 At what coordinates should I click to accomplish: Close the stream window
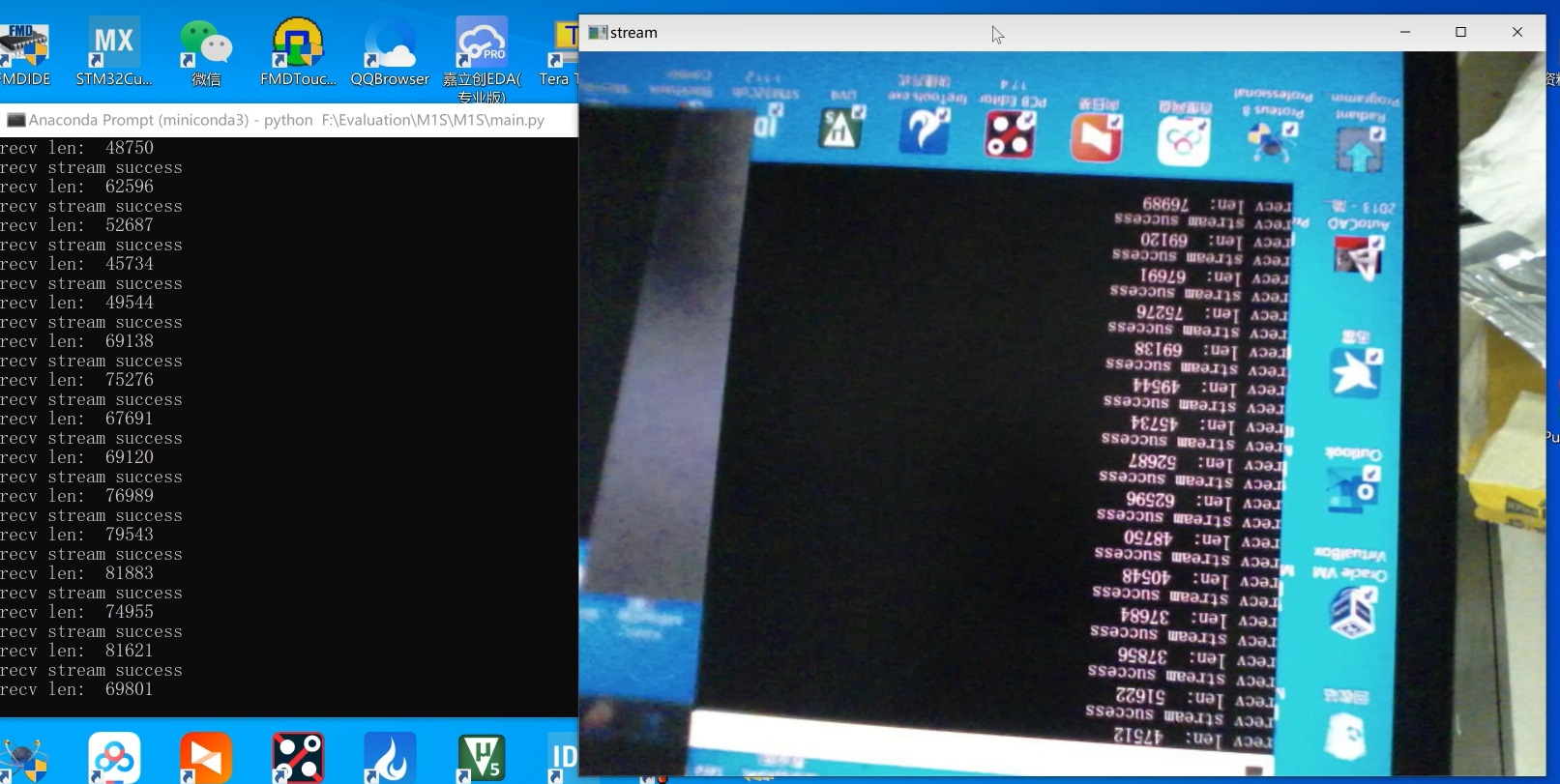[x=1517, y=32]
